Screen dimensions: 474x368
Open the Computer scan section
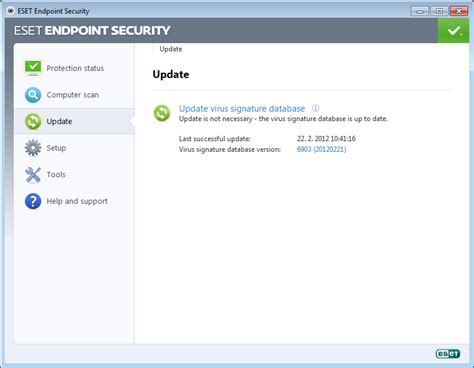point(74,95)
